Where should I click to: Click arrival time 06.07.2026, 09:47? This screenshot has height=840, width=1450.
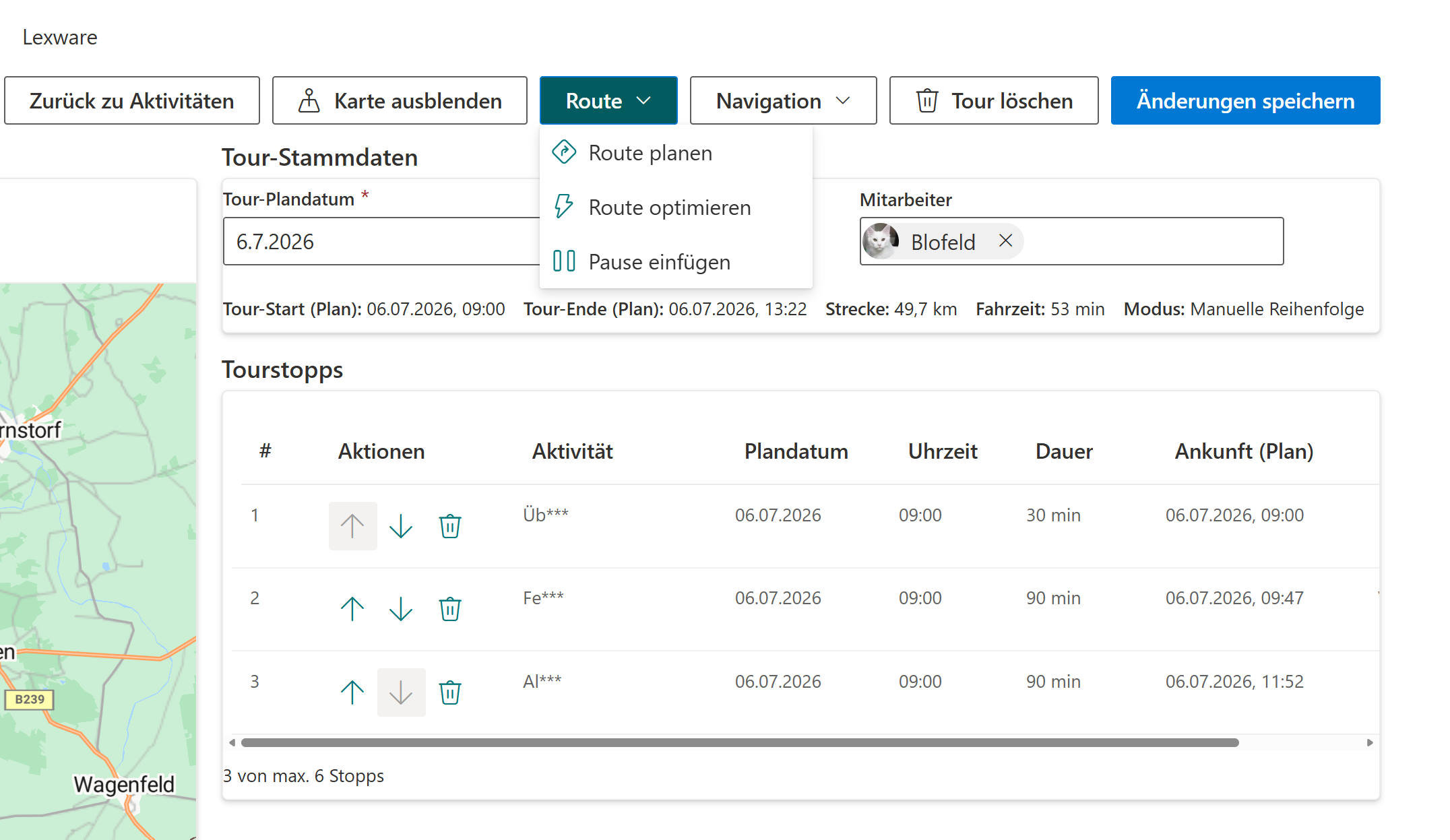tap(1234, 597)
